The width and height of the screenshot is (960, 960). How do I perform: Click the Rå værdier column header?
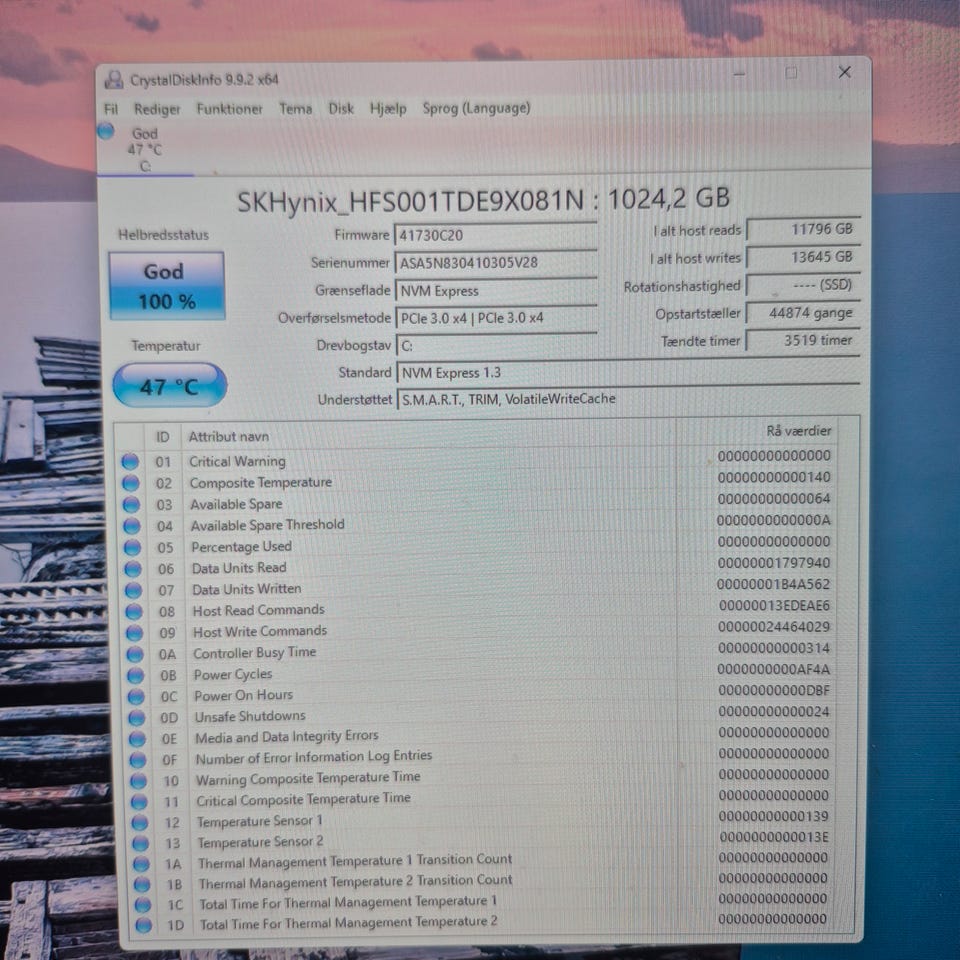798,431
